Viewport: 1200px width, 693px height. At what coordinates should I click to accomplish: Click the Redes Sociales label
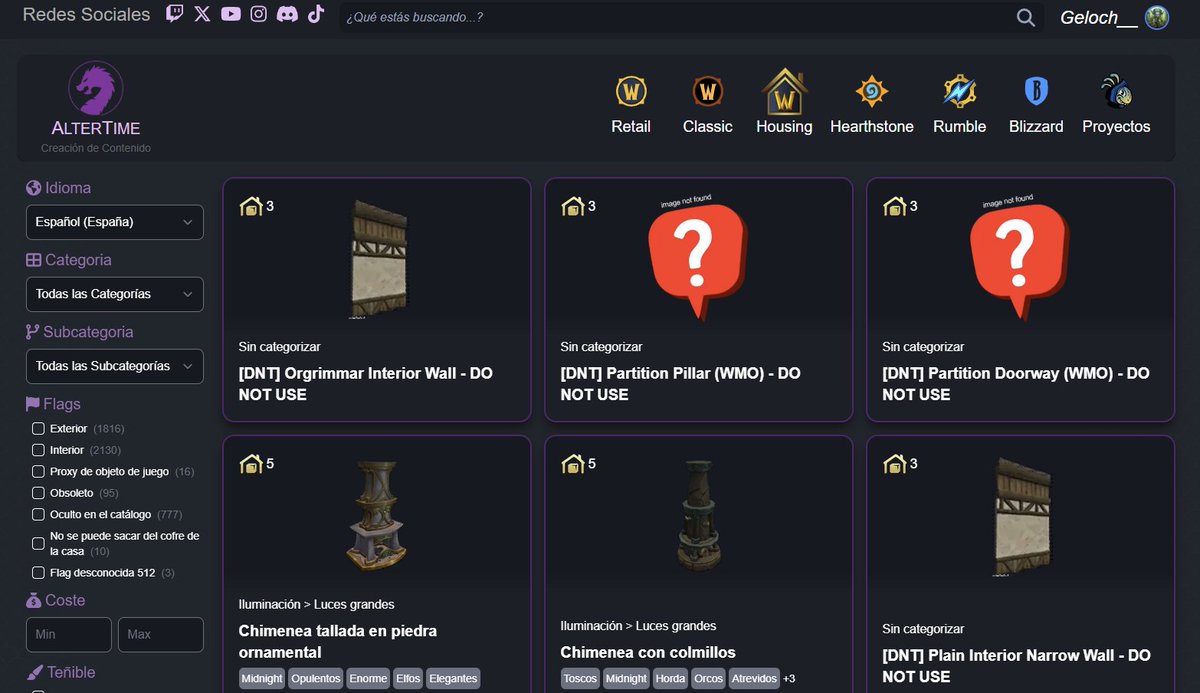pyautogui.click(x=86, y=14)
